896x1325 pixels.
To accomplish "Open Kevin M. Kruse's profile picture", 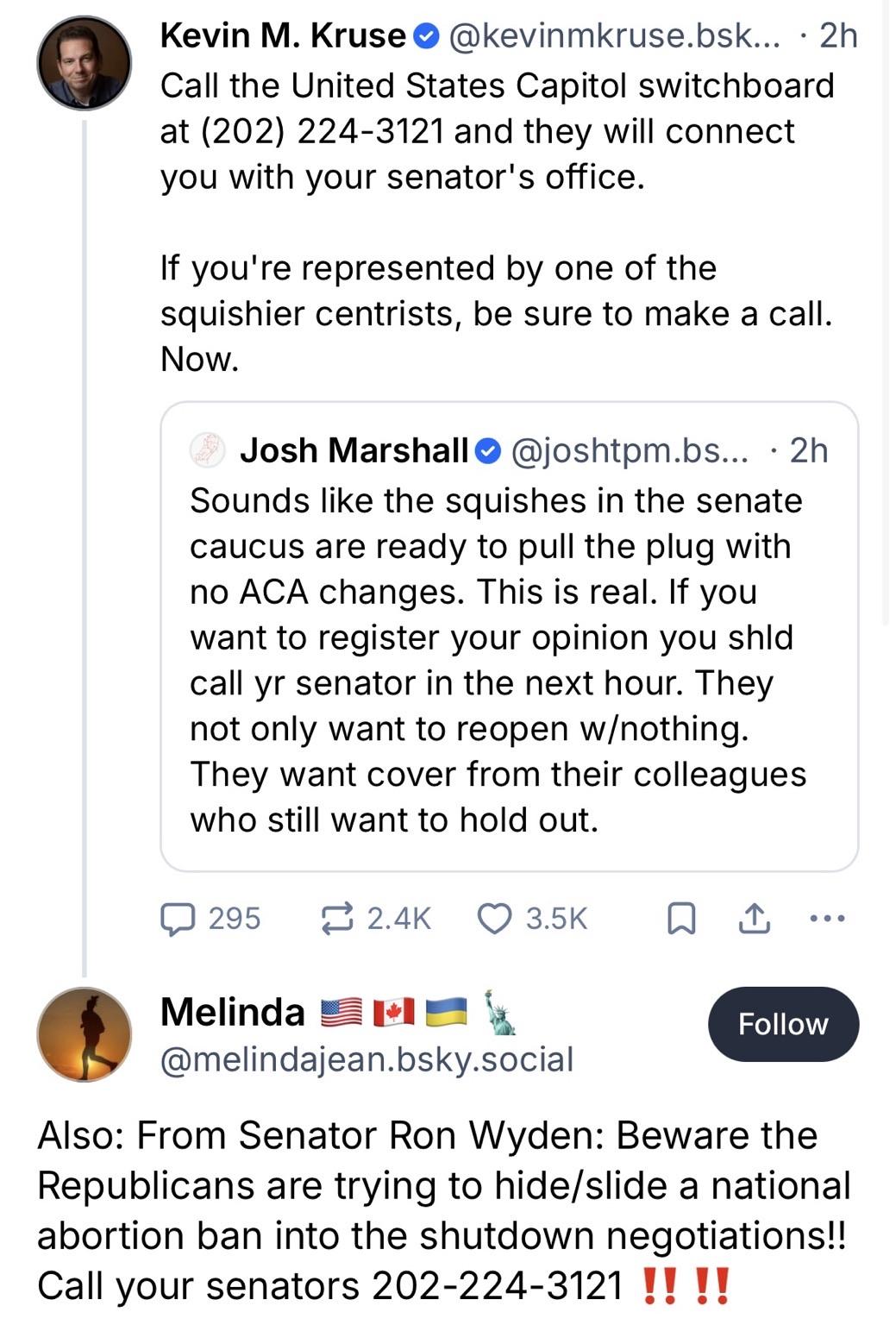I will 84,64.
